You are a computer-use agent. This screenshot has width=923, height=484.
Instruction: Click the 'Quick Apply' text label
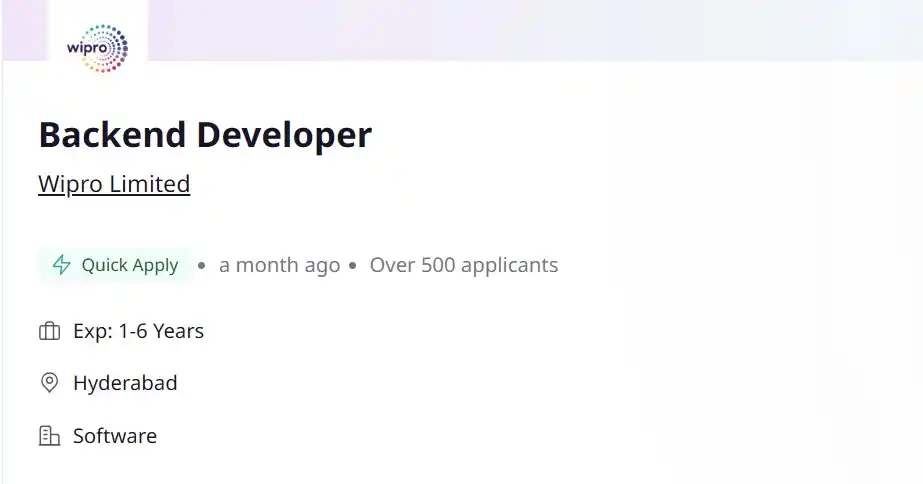pyautogui.click(x=130, y=266)
